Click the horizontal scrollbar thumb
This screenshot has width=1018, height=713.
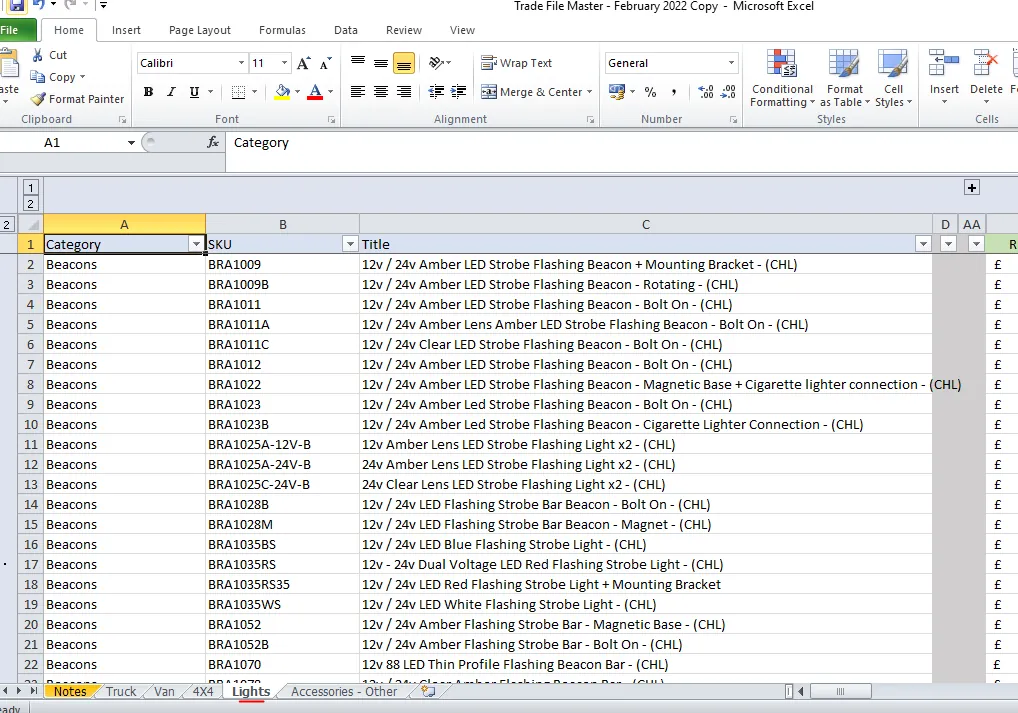pyautogui.click(x=840, y=692)
